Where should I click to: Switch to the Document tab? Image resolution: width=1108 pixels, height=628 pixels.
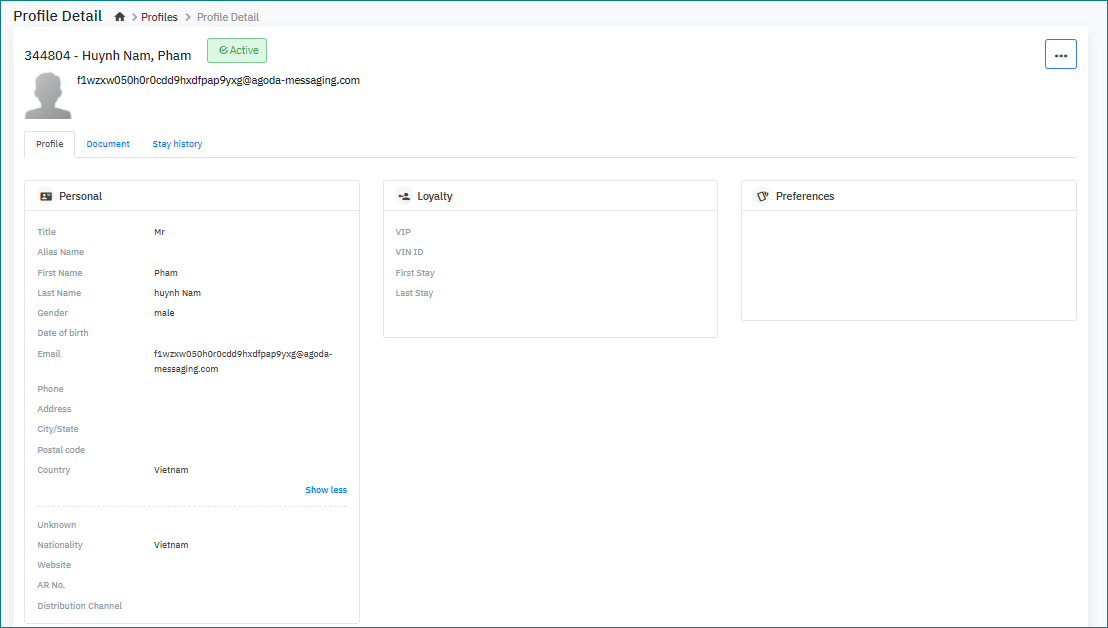point(108,144)
